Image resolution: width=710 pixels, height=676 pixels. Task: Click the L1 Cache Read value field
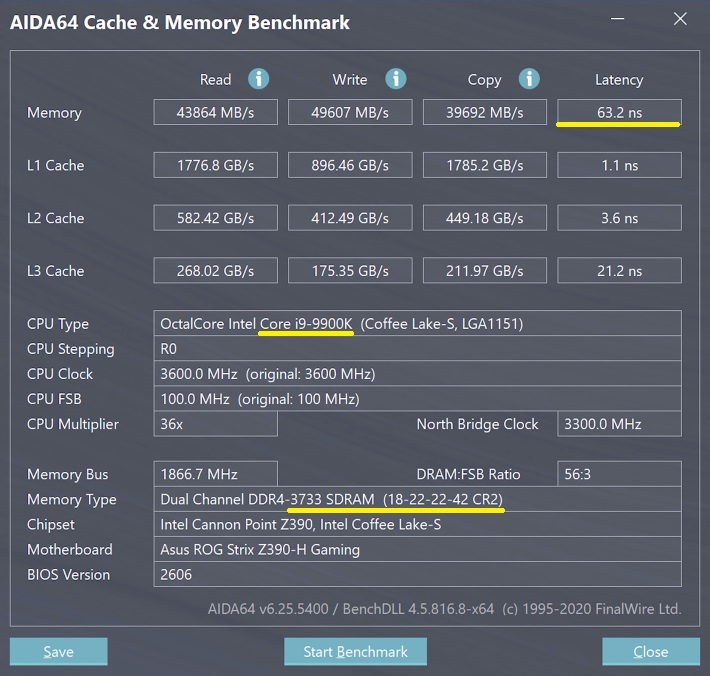click(x=217, y=165)
